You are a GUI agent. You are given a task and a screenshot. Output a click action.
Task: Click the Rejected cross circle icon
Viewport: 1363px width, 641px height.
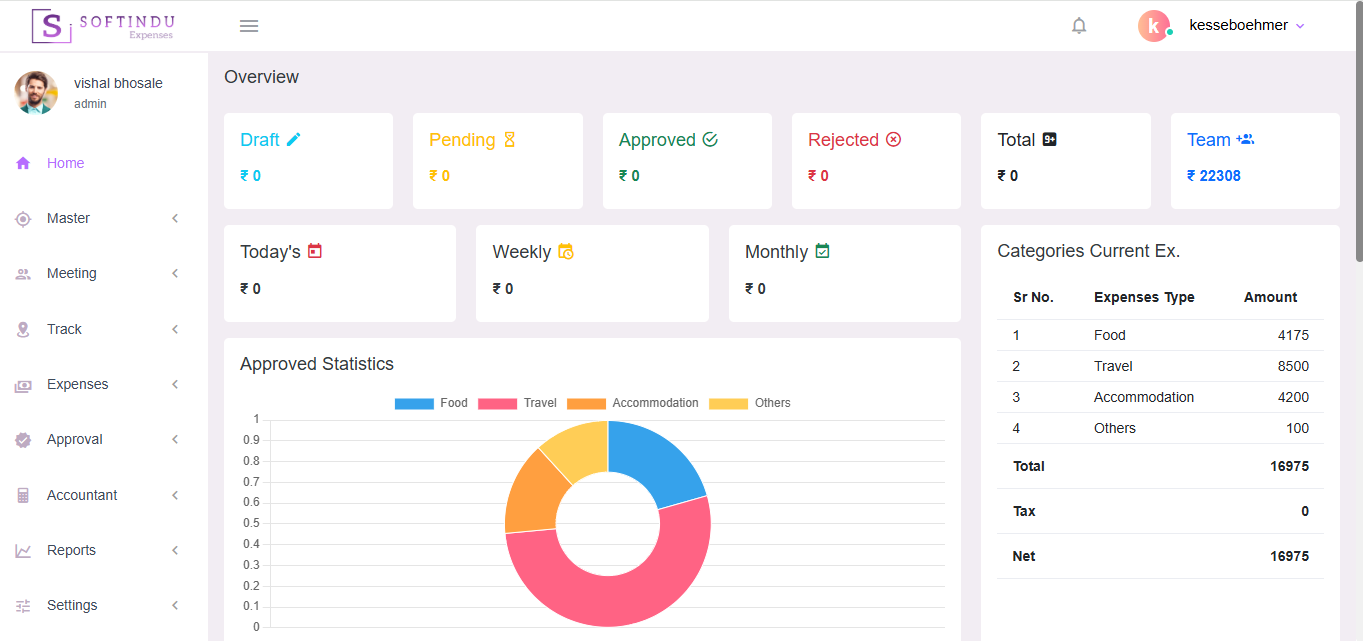coord(893,140)
